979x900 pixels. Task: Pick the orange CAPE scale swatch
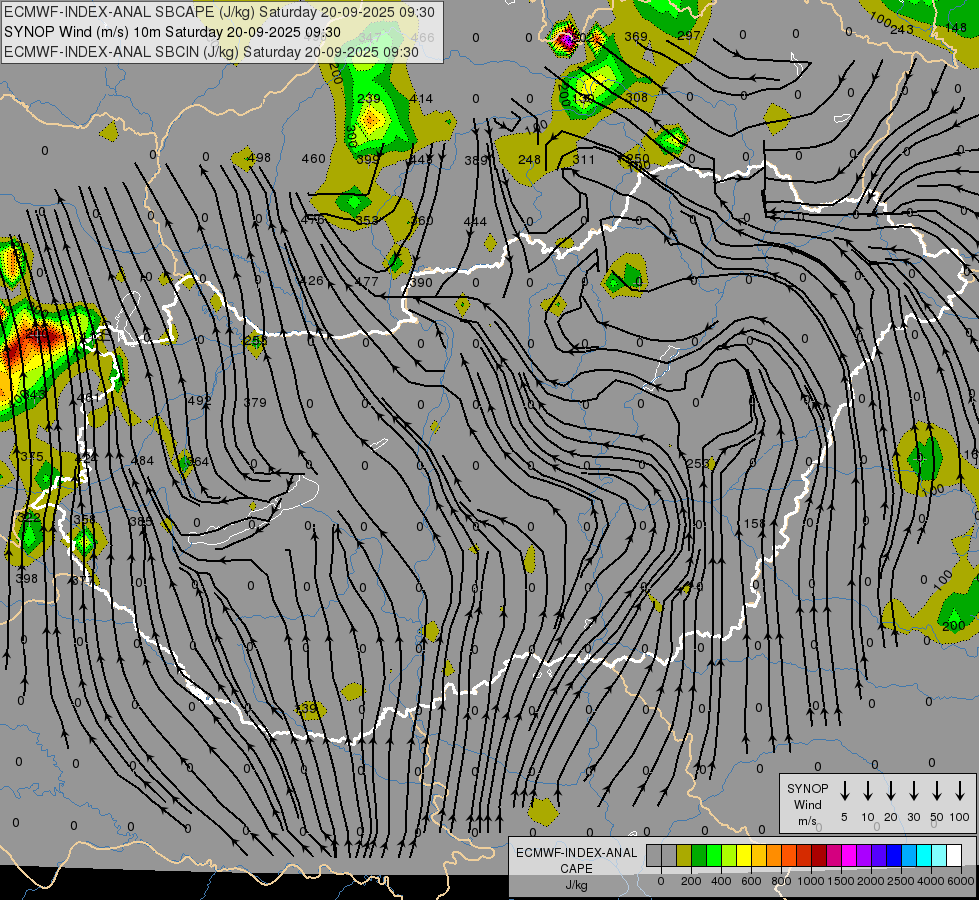click(774, 855)
